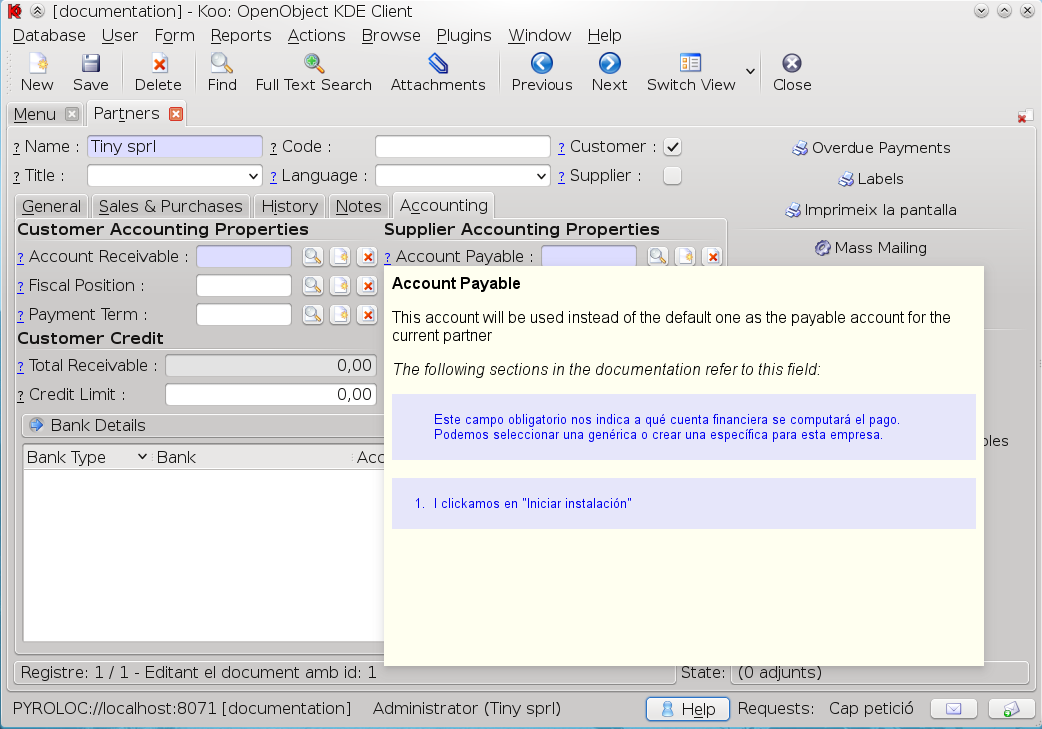Go to the Next record

click(x=609, y=72)
